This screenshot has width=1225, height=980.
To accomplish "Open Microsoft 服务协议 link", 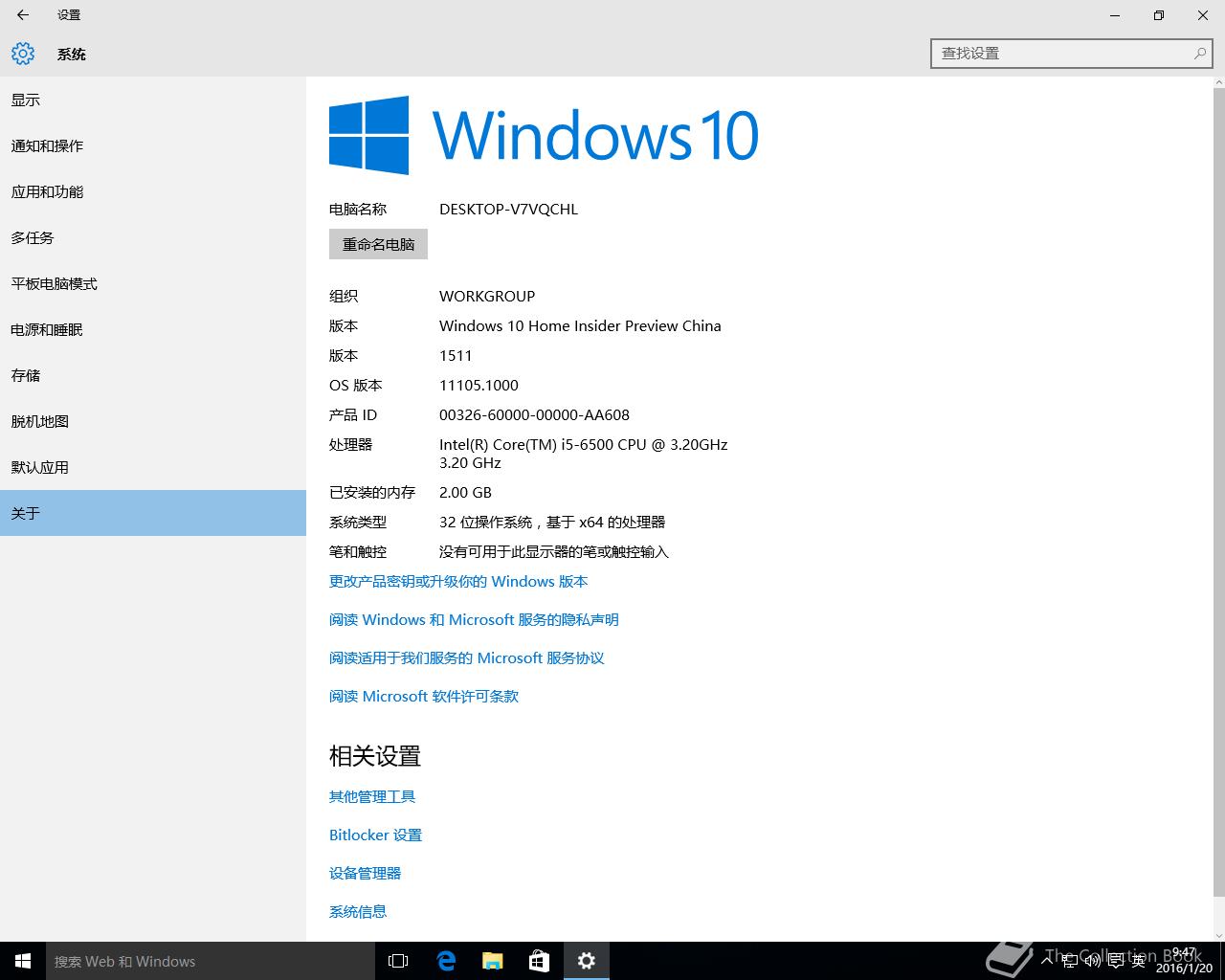I will [467, 657].
